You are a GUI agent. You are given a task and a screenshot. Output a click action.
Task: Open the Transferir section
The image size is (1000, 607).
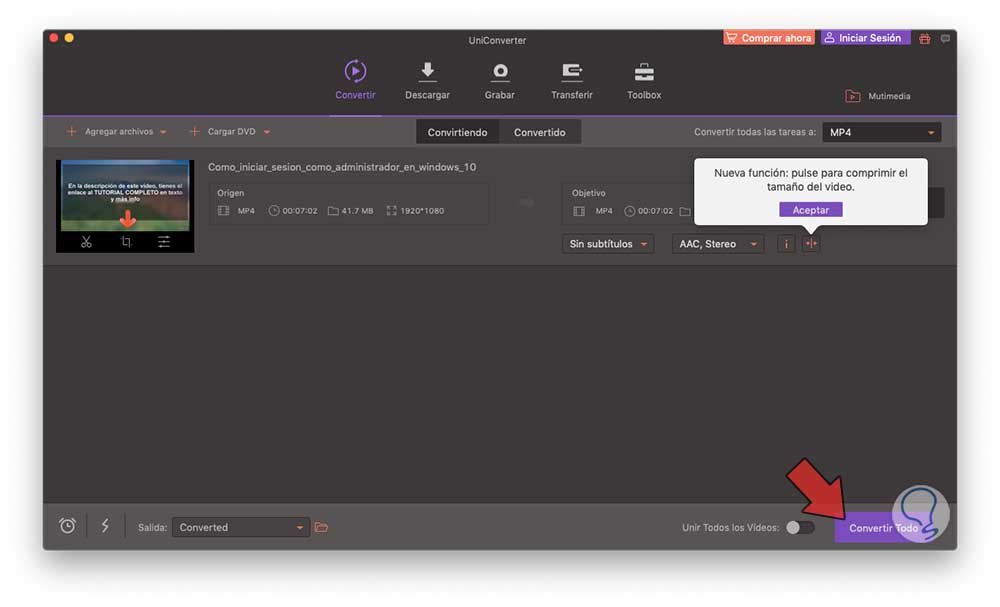[x=571, y=80]
